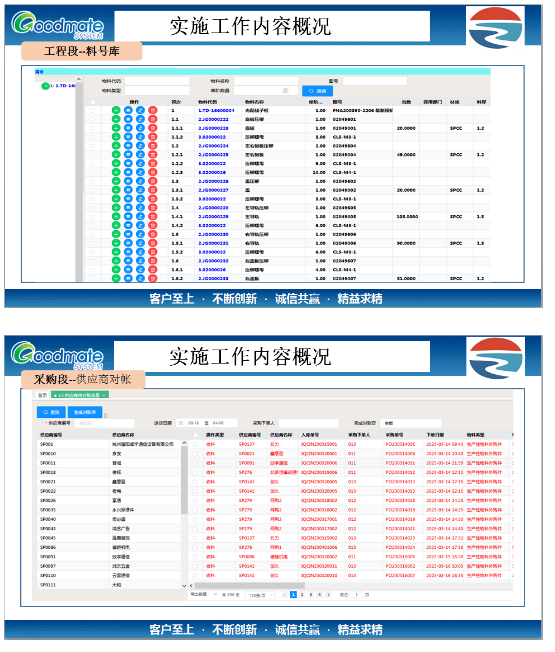Close supplier reconciliation tab with x
Screen dimensions: 555x652
[x=104, y=395]
